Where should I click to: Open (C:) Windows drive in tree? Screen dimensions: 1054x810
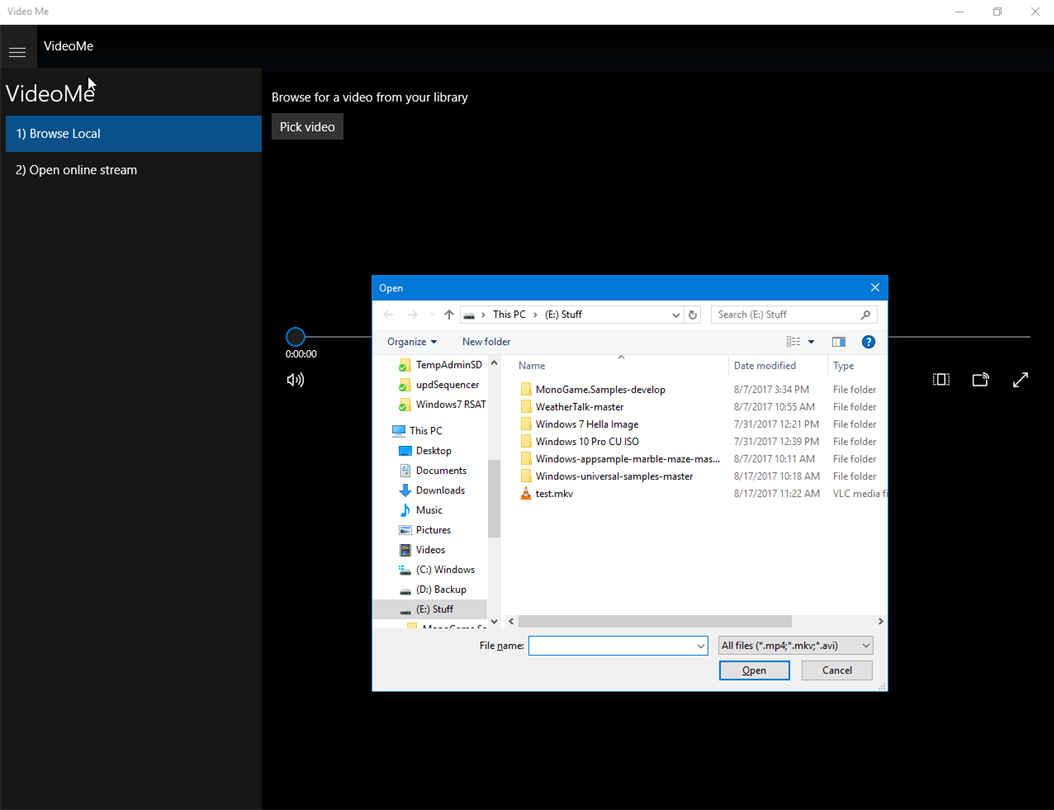(437, 569)
